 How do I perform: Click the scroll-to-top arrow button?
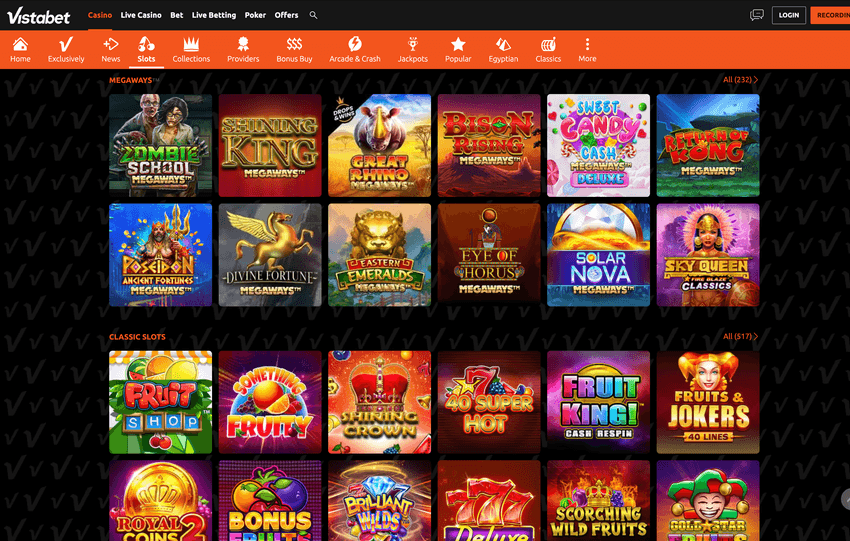(846, 499)
